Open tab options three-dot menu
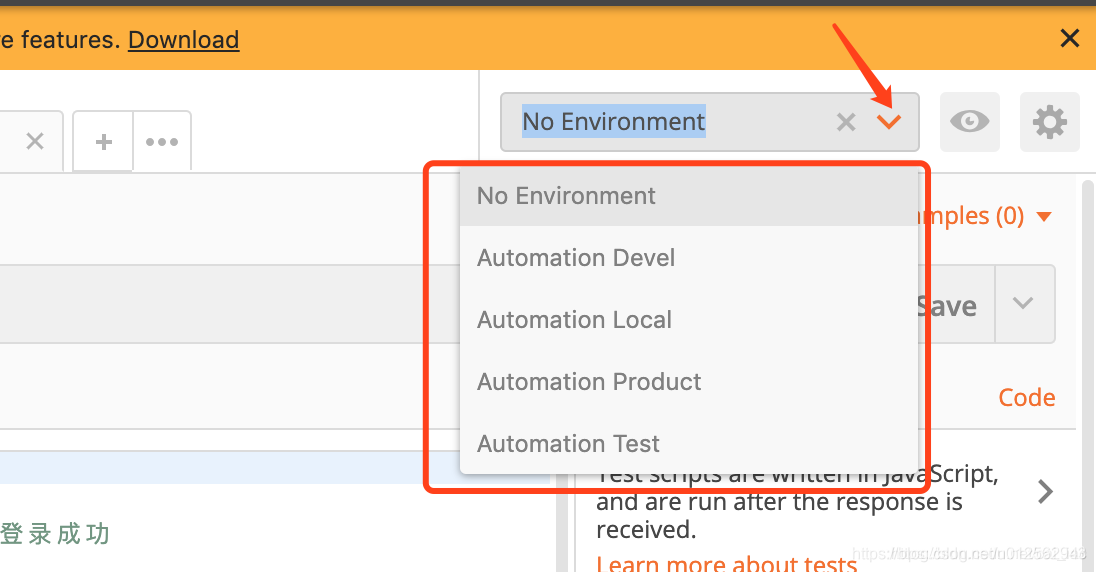Image resolution: width=1096 pixels, height=572 pixels. tap(162, 141)
